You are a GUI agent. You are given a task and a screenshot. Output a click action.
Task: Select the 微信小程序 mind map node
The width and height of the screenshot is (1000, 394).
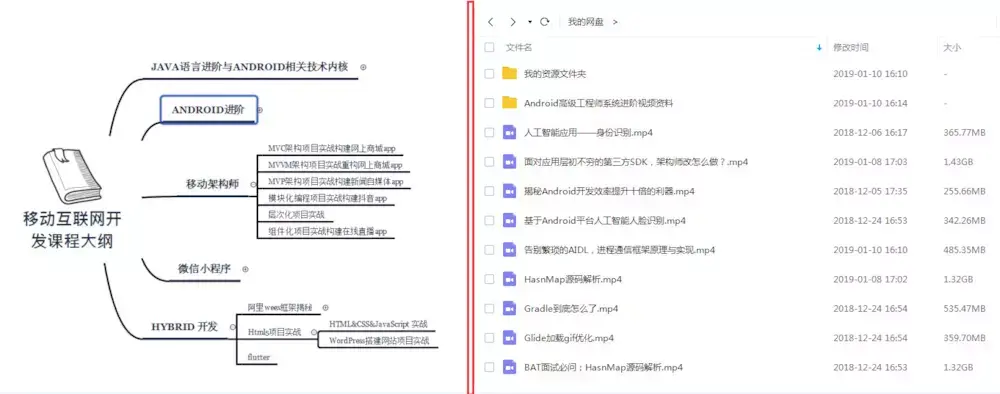[x=204, y=269]
